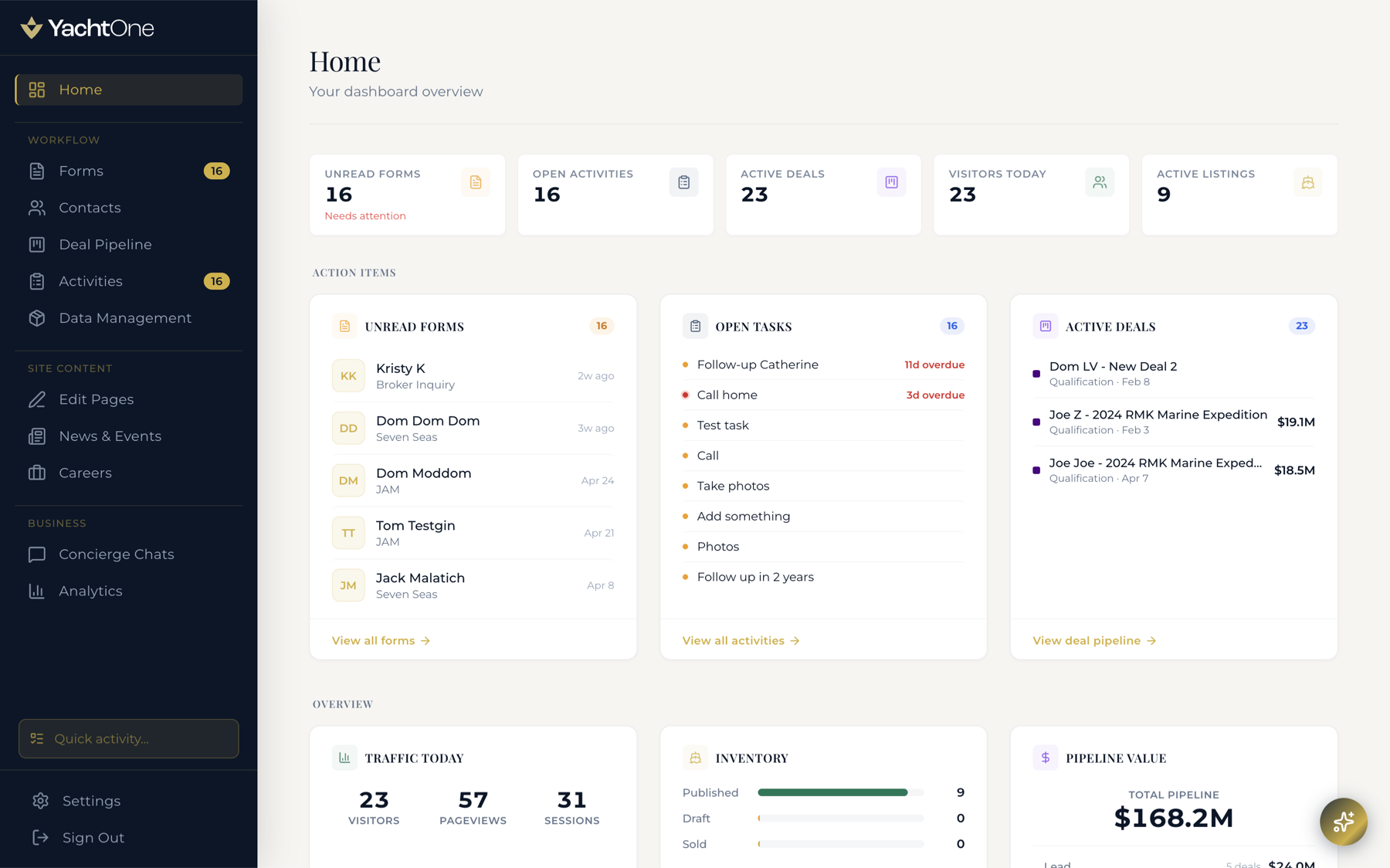Follow the View all forms link

click(381, 640)
